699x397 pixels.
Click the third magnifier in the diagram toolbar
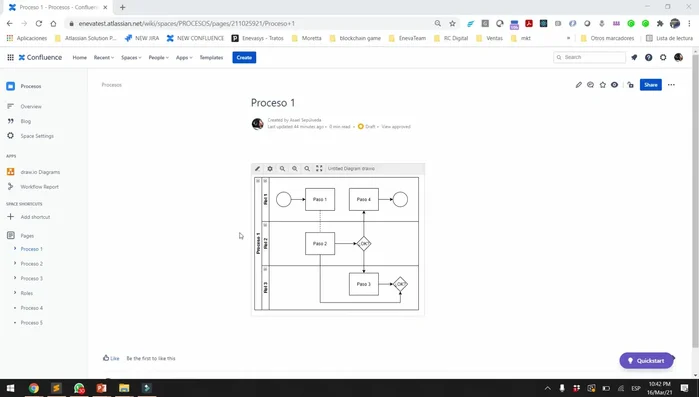pyautogui.click(x=307, y=168)
